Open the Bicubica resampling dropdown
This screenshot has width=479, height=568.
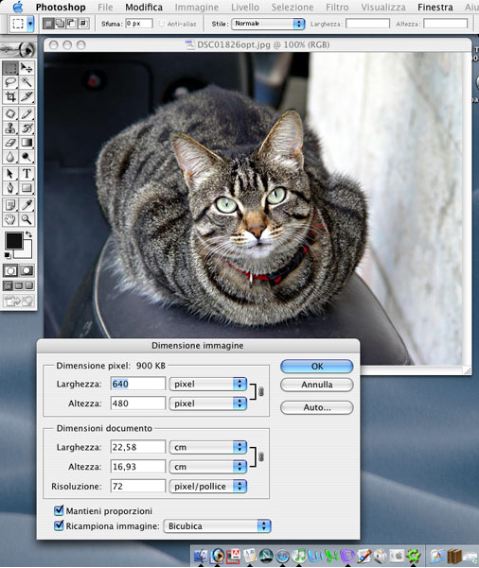(x=217, y=526)
